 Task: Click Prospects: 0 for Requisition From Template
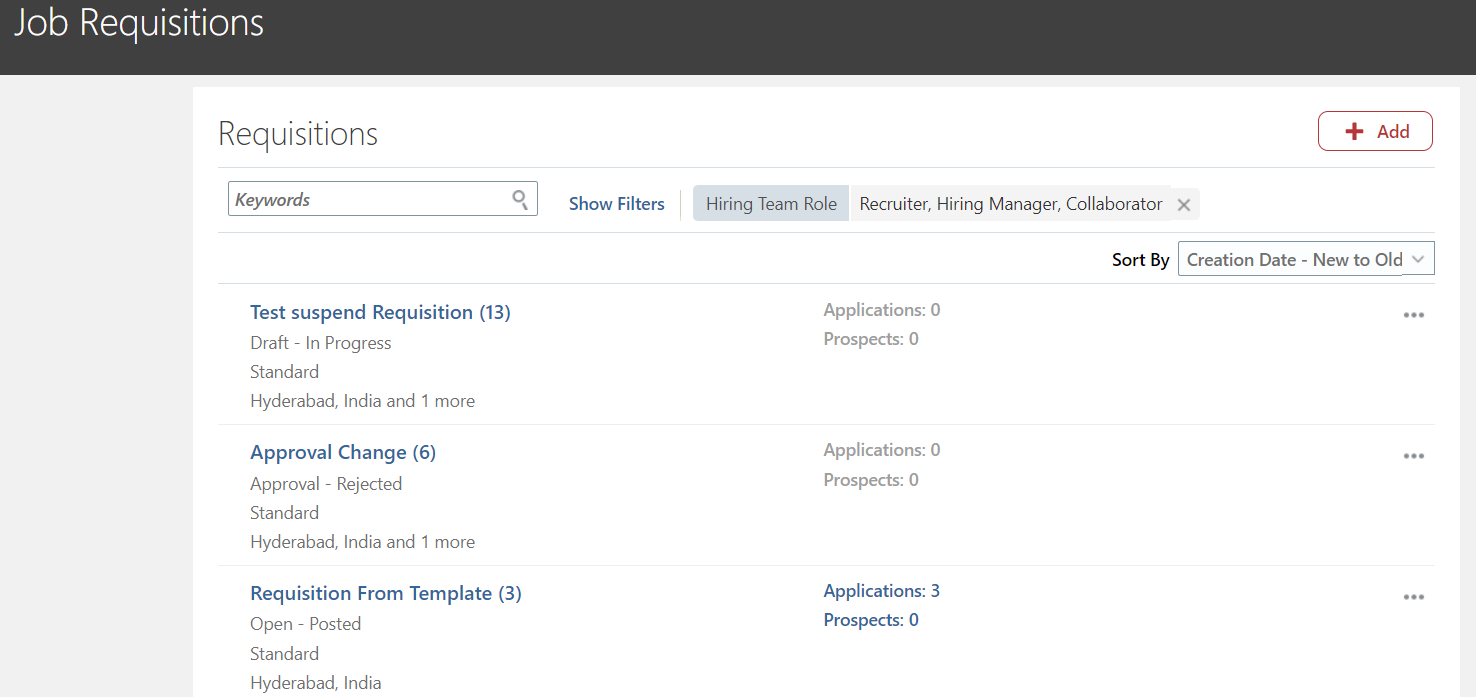click(871, 620)
